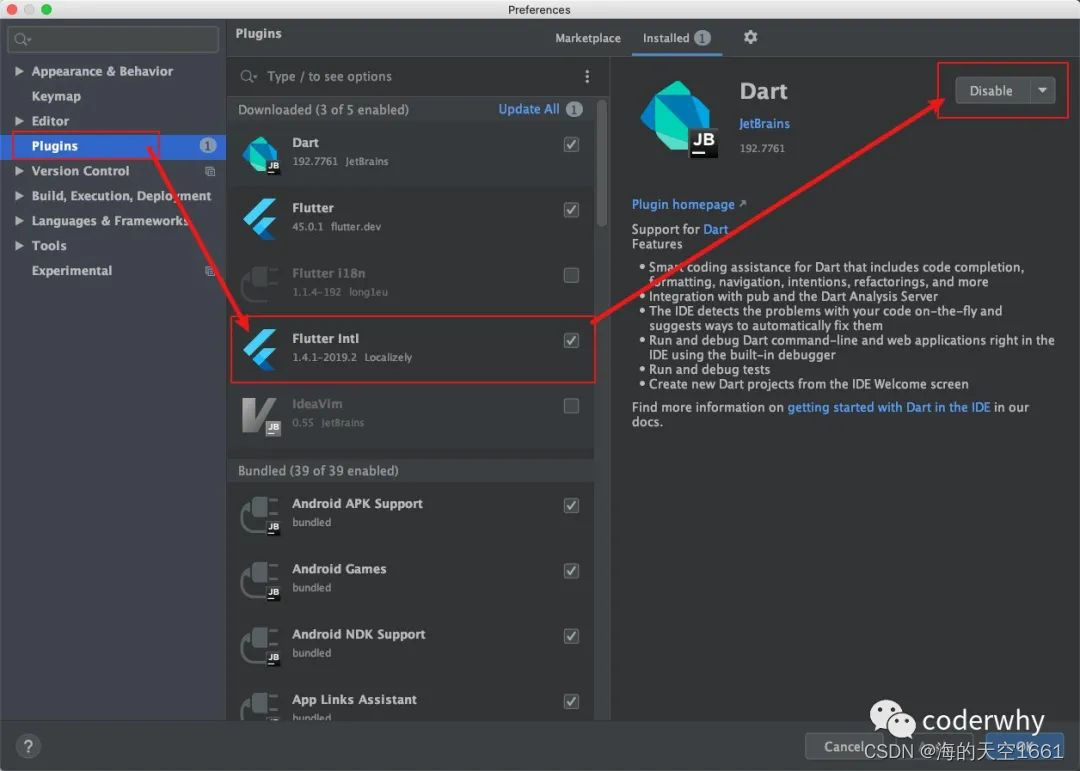Uncheck Android Games plugin checkbox
Screen dimensions: 1080x771
coord(571,570)
